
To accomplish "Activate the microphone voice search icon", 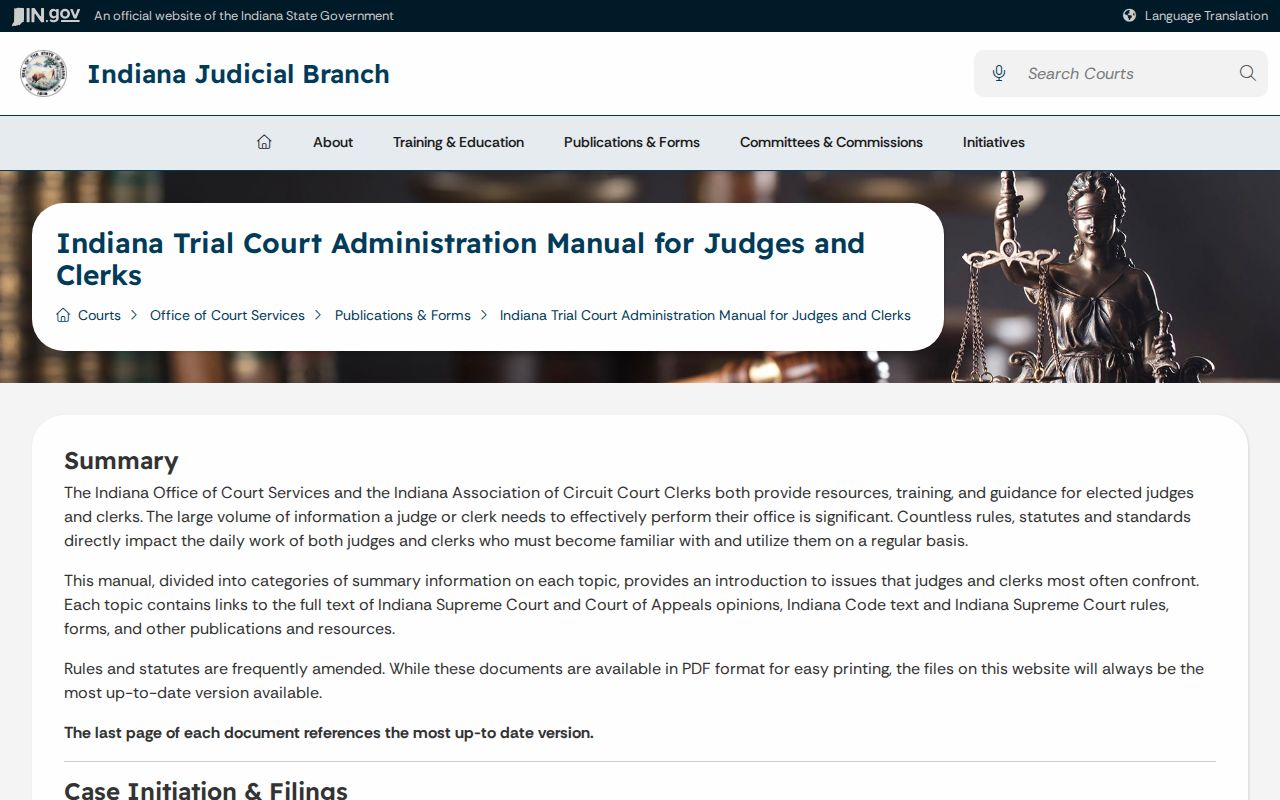I will point(998,73).
